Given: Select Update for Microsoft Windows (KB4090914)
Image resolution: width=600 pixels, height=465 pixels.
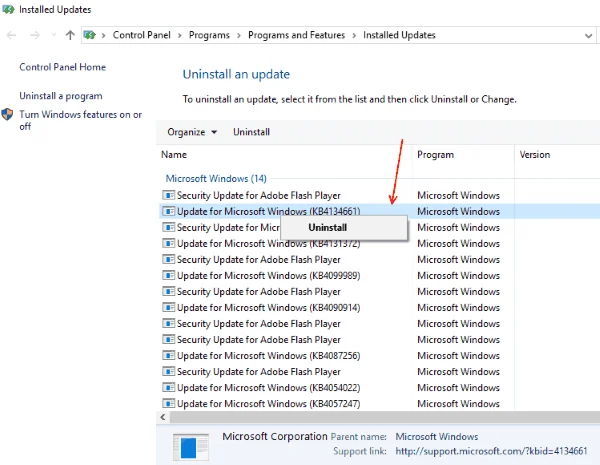Looking at the screenshot, I should click(x=268, y=308).
